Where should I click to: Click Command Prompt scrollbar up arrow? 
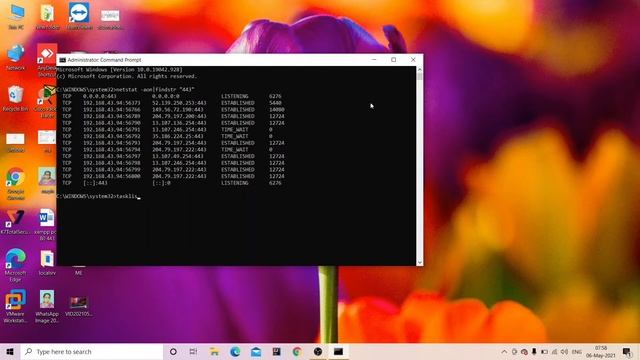420,70
